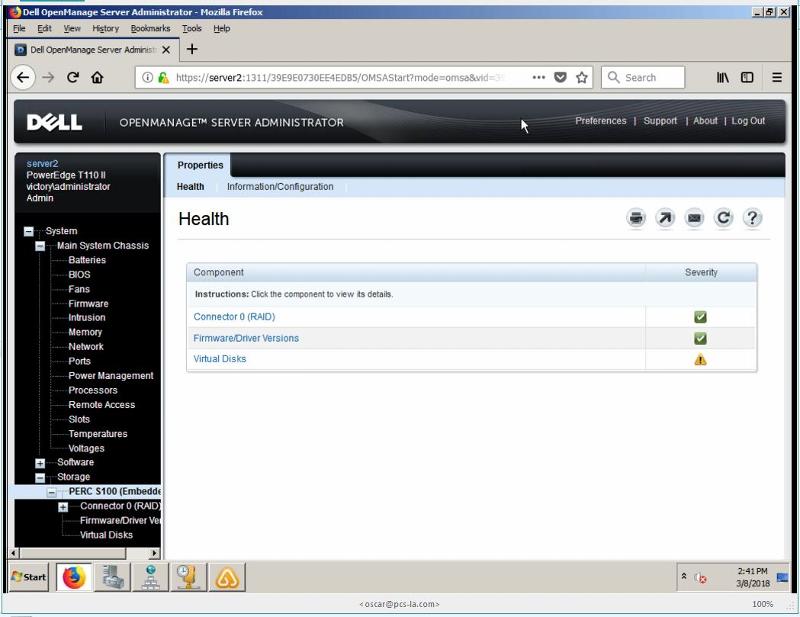Click the clock and key taskbar icon
Image resolution: width=800 pixels, height=617 pixels.
(188, 577)
